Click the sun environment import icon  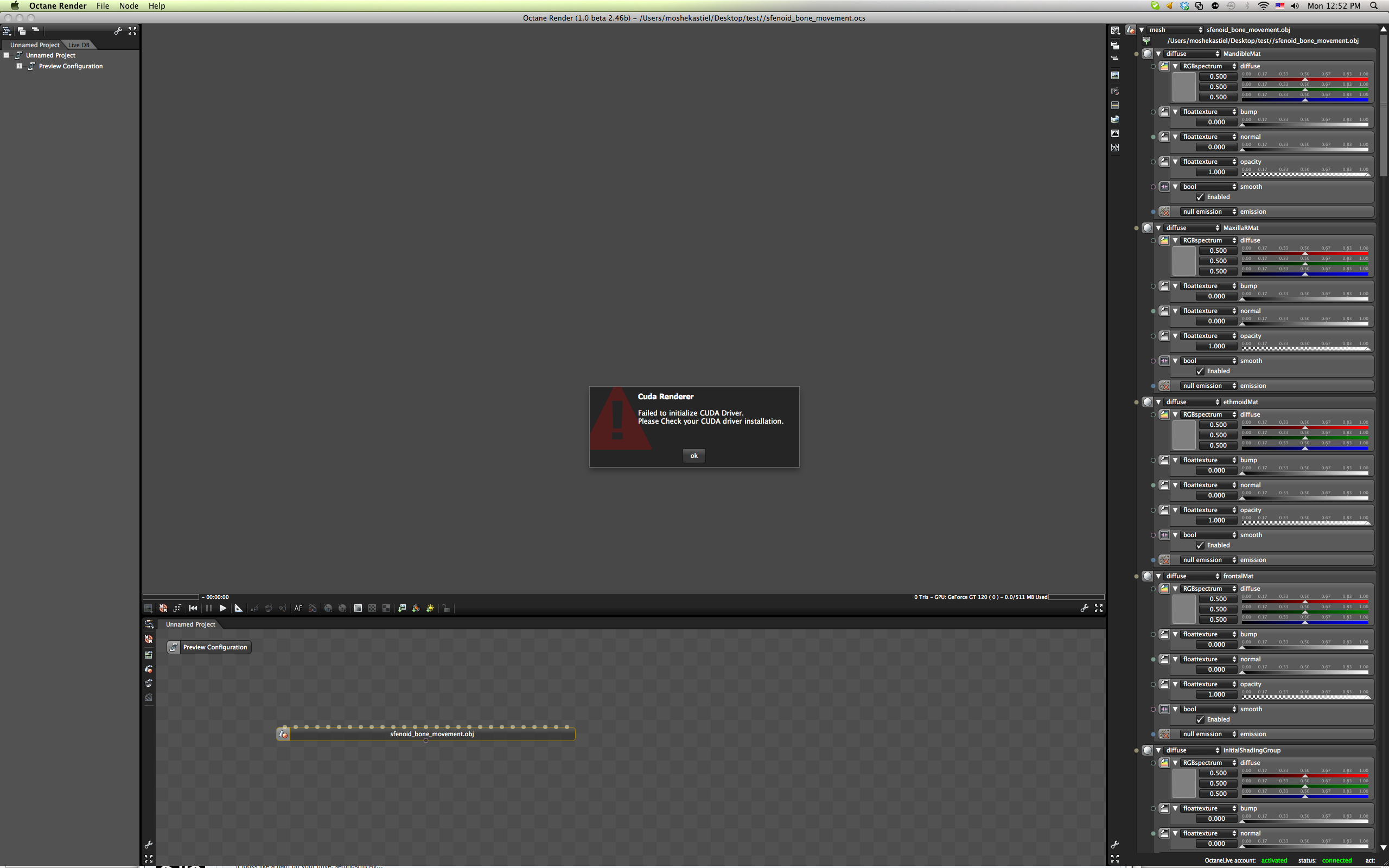430,609
